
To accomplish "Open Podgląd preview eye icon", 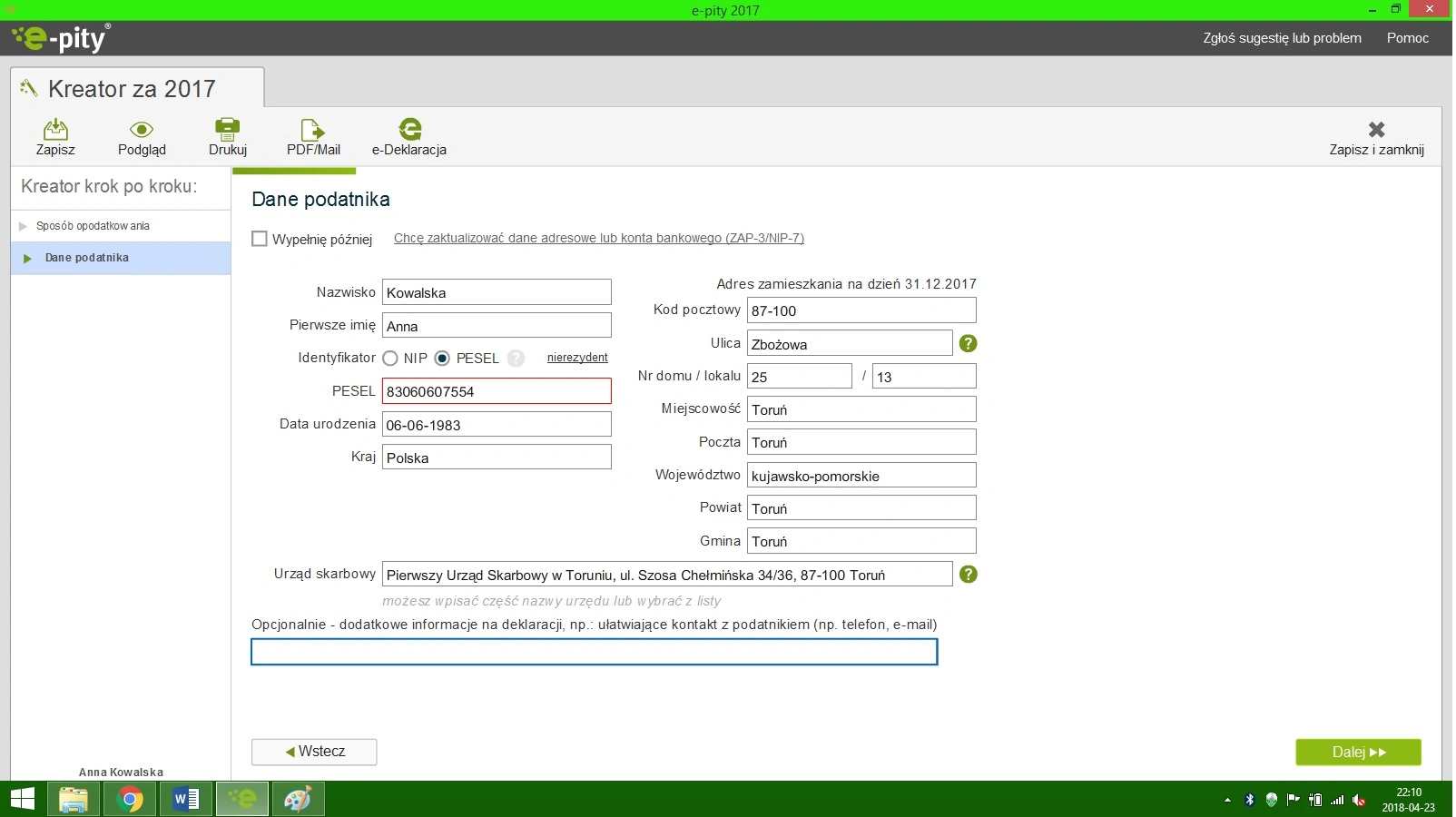I will 141,129.
